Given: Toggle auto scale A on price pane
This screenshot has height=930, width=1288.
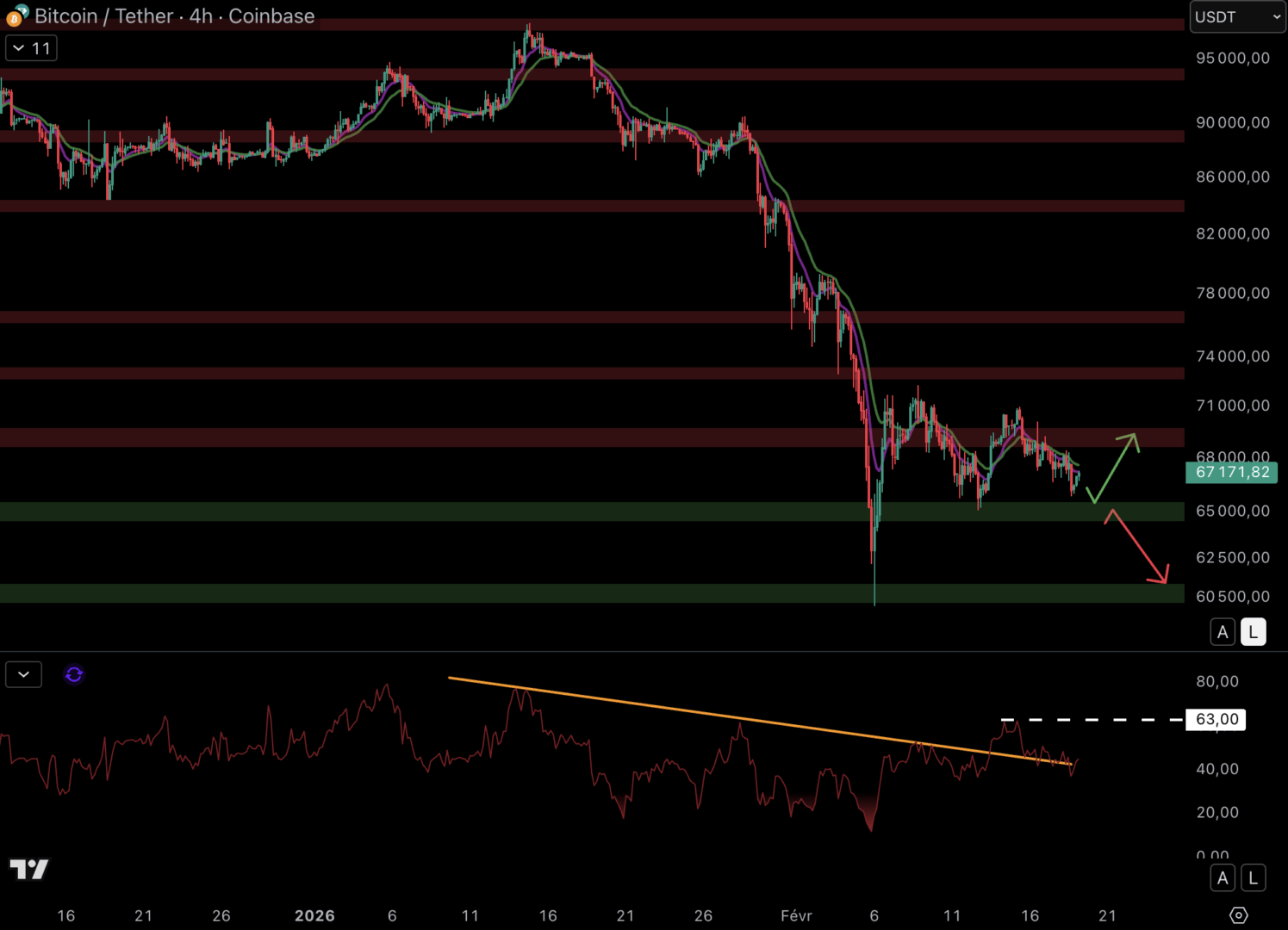Looking at the screenshot, I should [x=1222, y=632].
